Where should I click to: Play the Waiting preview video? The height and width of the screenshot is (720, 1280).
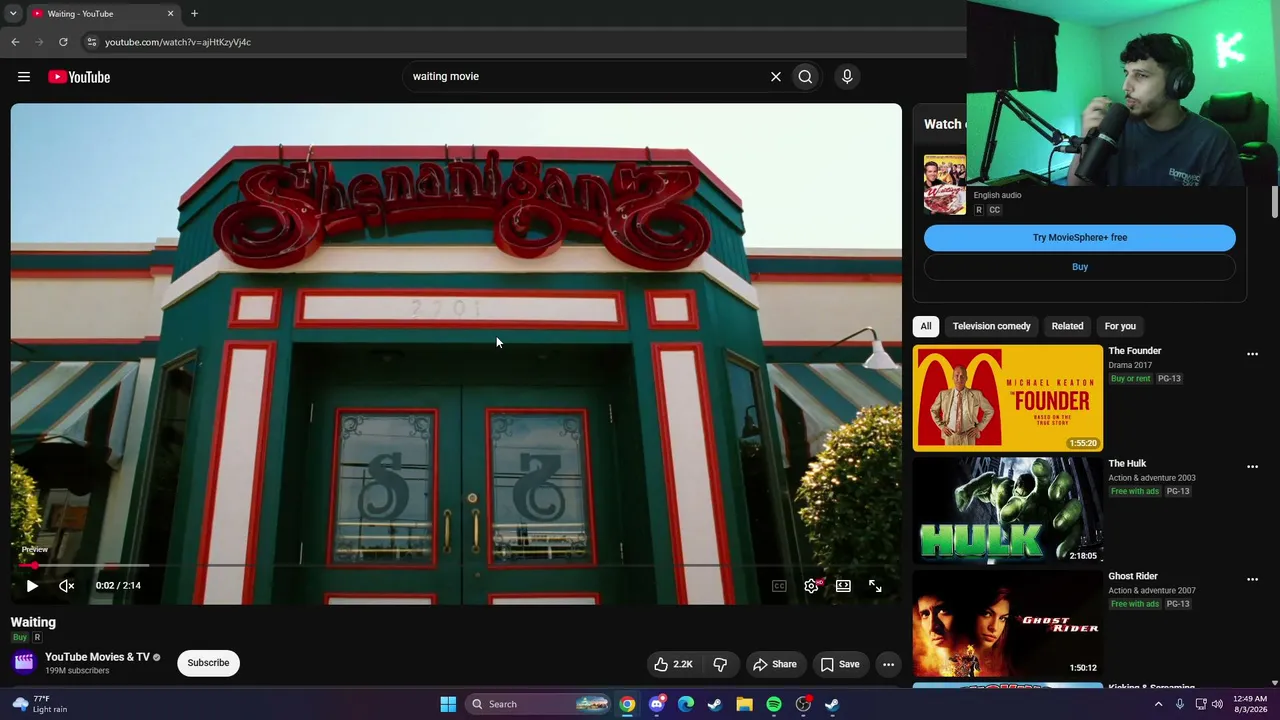tap(32, 586)
